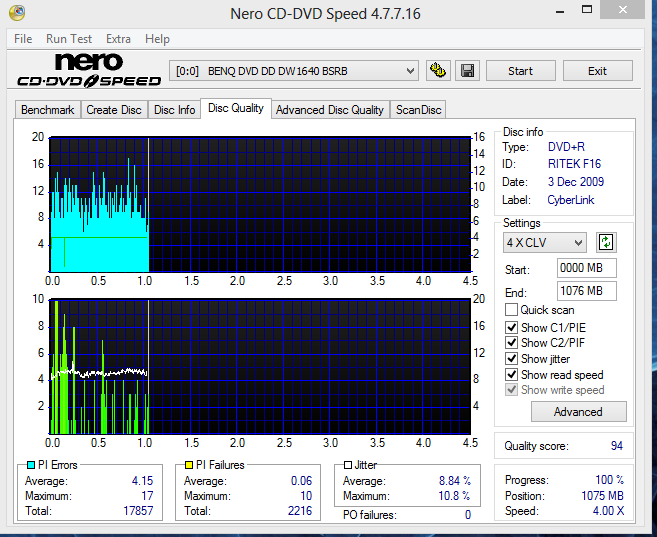Image resolution: width=657 pixels, height=537 pixels.
Task: Uncheck Show C1/PIE
Action: (x=511, y=327)
